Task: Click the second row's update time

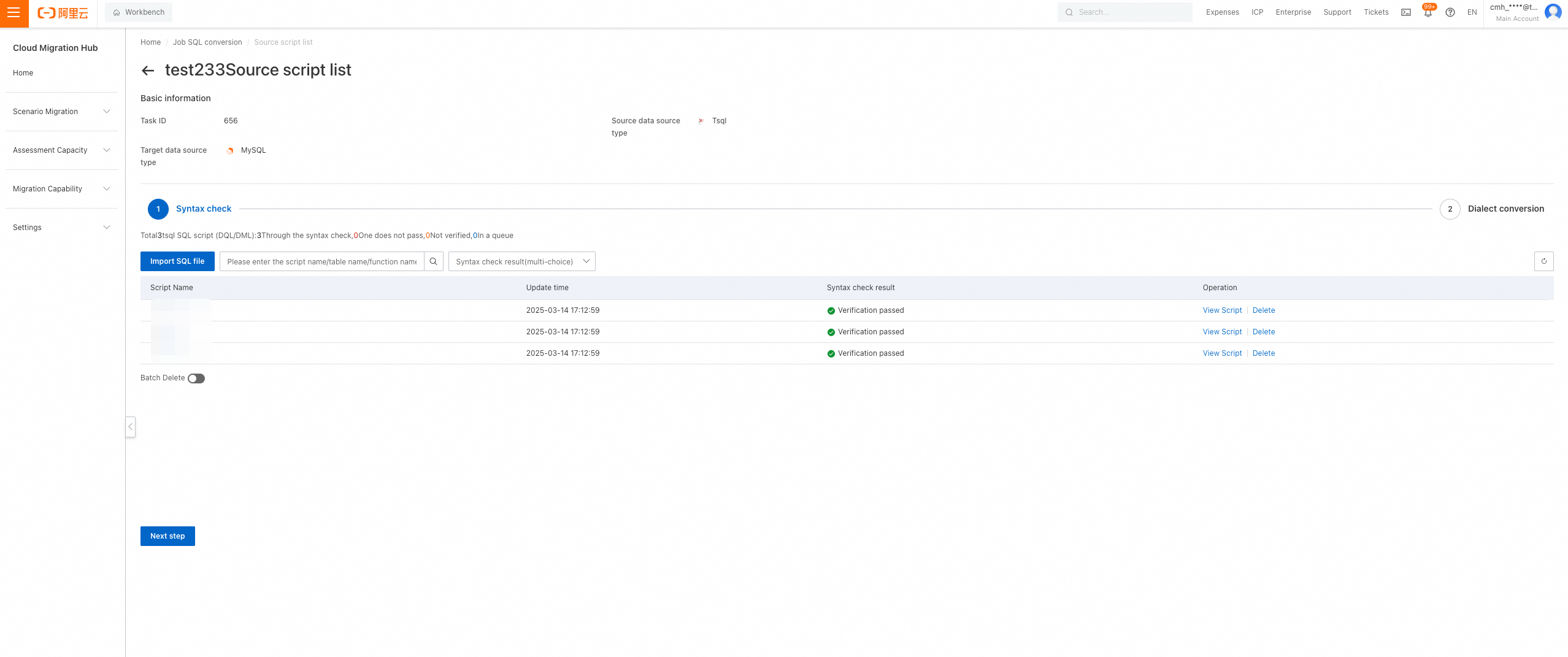Action: click(x=563, y=332)
